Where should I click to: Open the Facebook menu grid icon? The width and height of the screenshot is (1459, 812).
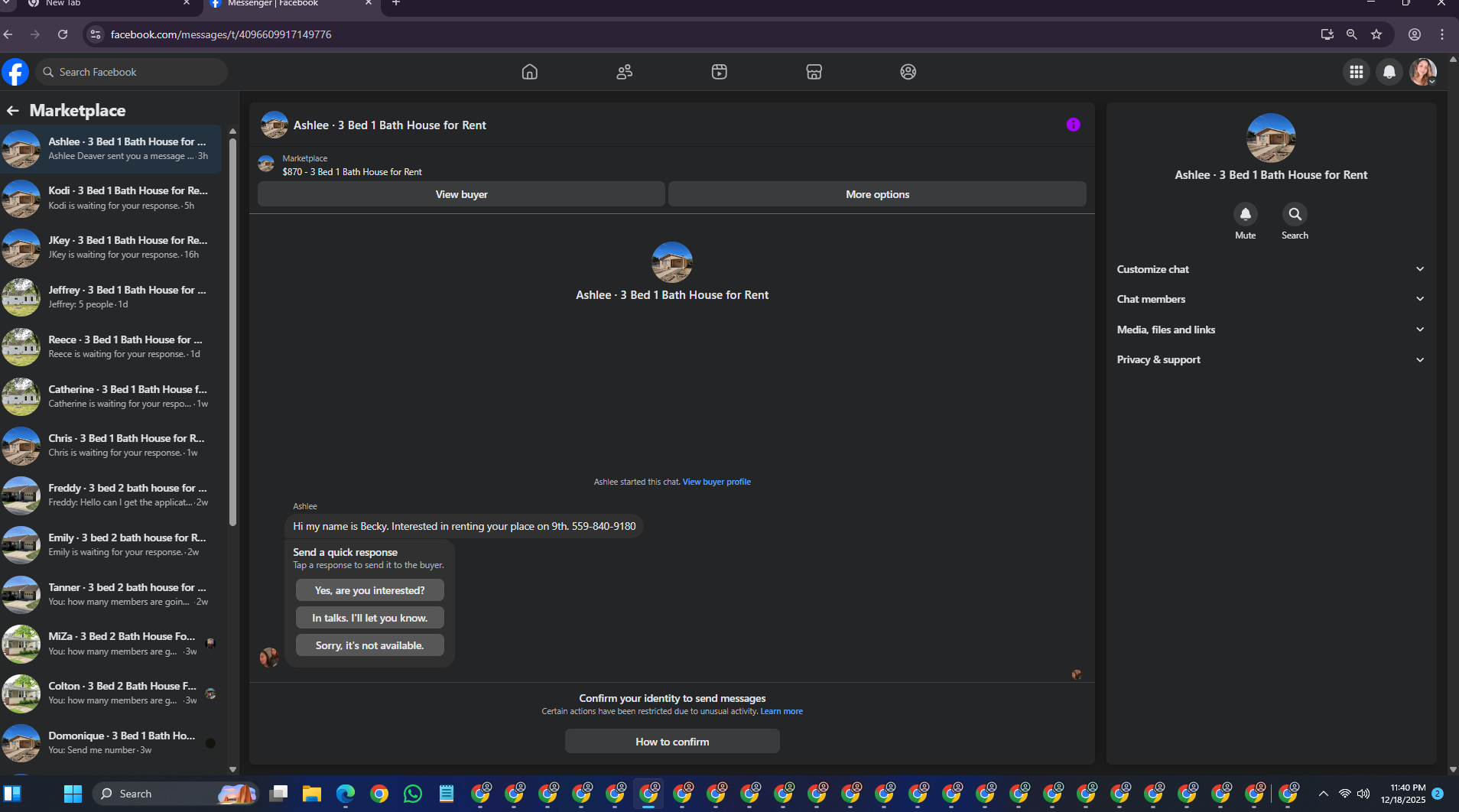tap(1356, 72)
